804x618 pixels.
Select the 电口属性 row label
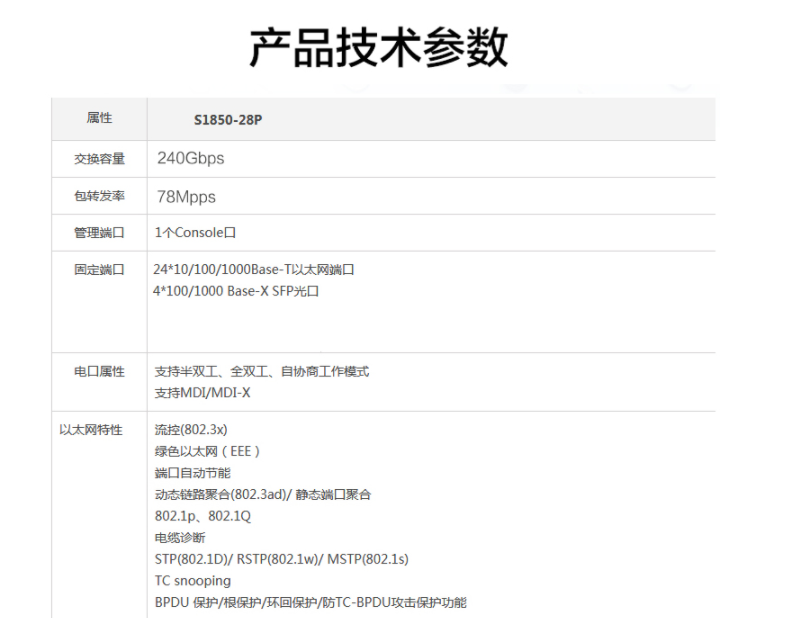coord(99,372)
